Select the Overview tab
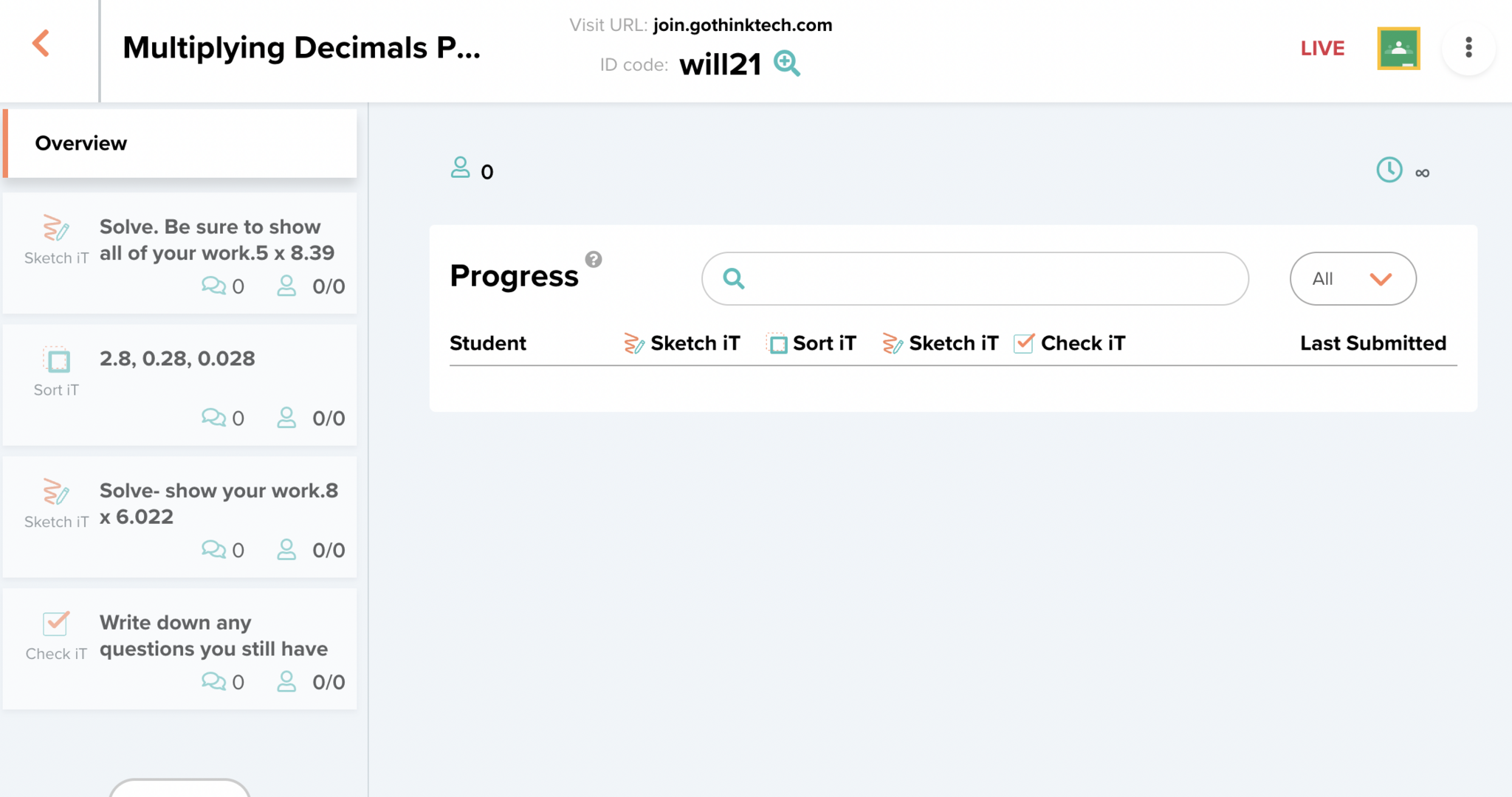 180,143
